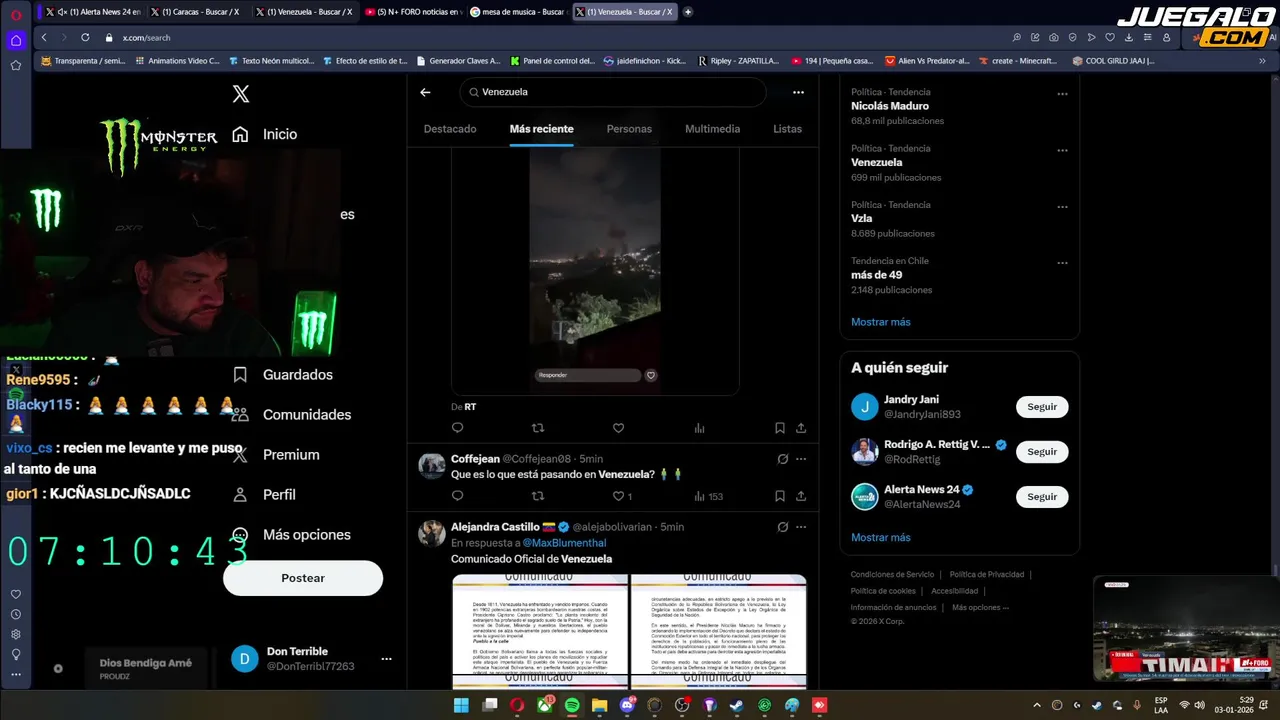Open Discord from the taskbar
Screen dimensions: 1280x720
click(627, 705)
